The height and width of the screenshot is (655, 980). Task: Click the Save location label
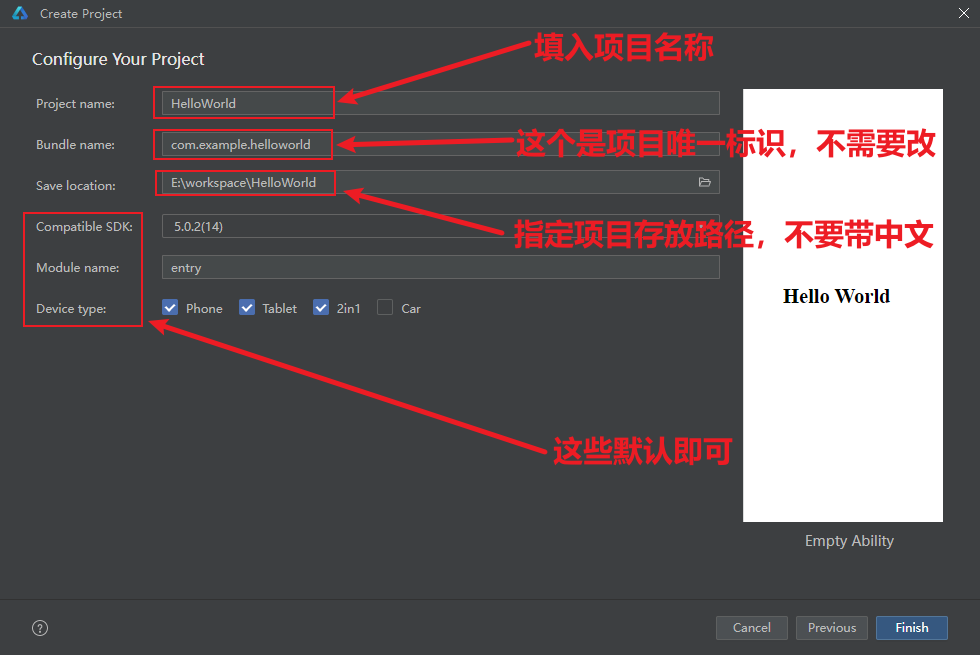76,186
